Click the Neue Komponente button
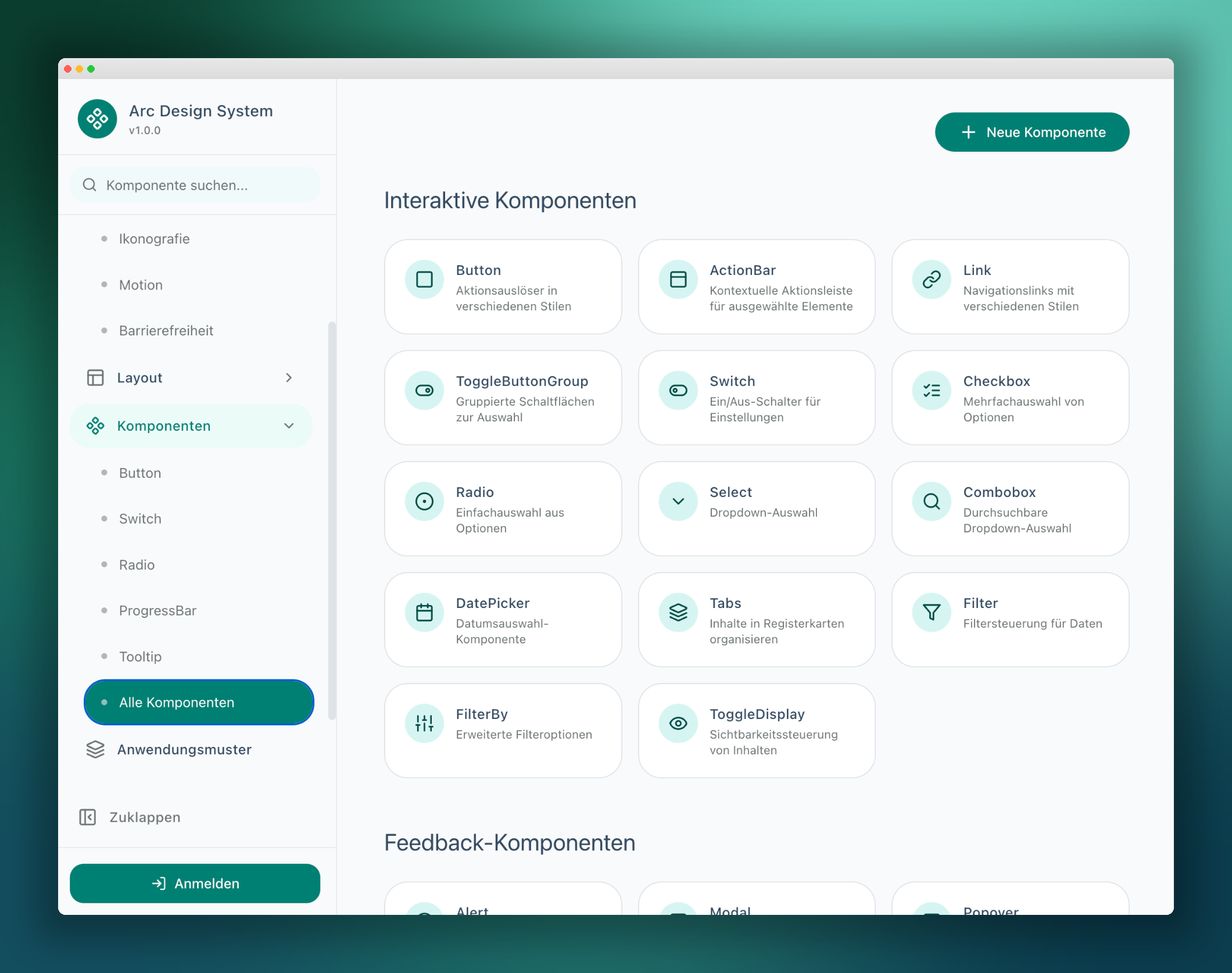The width and height of the screenshot is (1232, 973). pyautogui.click(x=1032, y=132)
